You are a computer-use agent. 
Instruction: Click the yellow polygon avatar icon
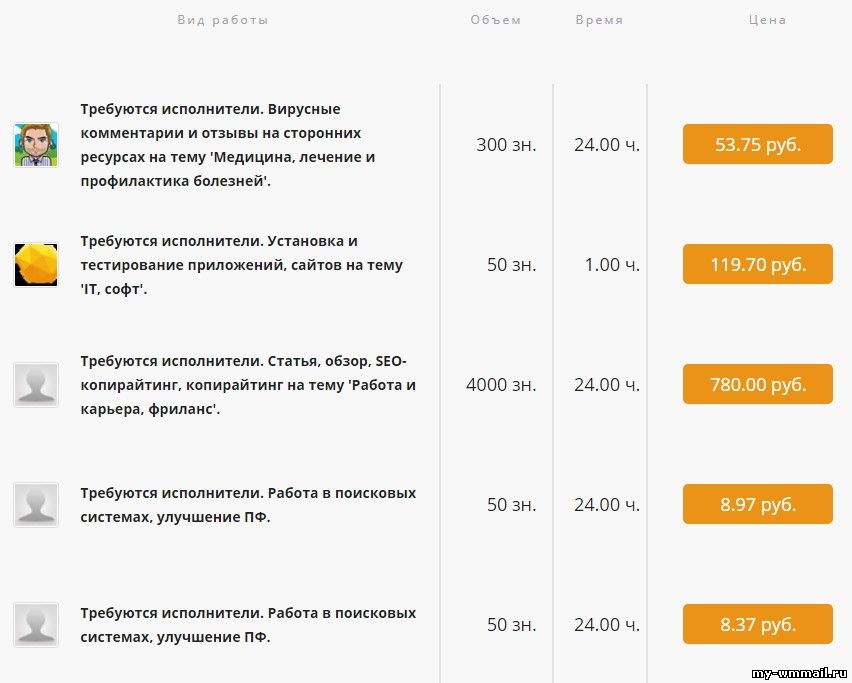(x=36, y=265)
